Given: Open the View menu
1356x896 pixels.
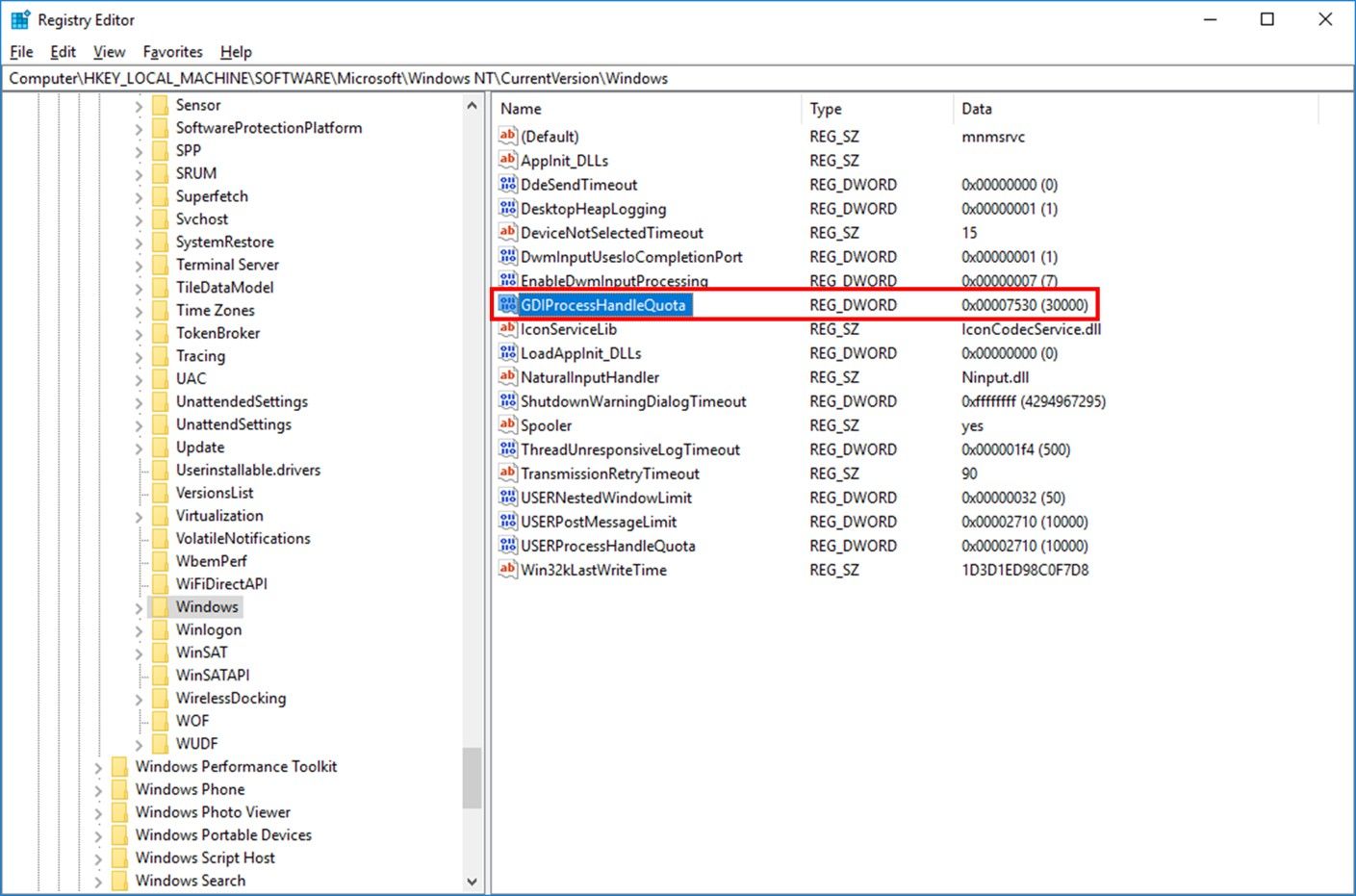Looking at the screenshot, I should pos(109,52).
